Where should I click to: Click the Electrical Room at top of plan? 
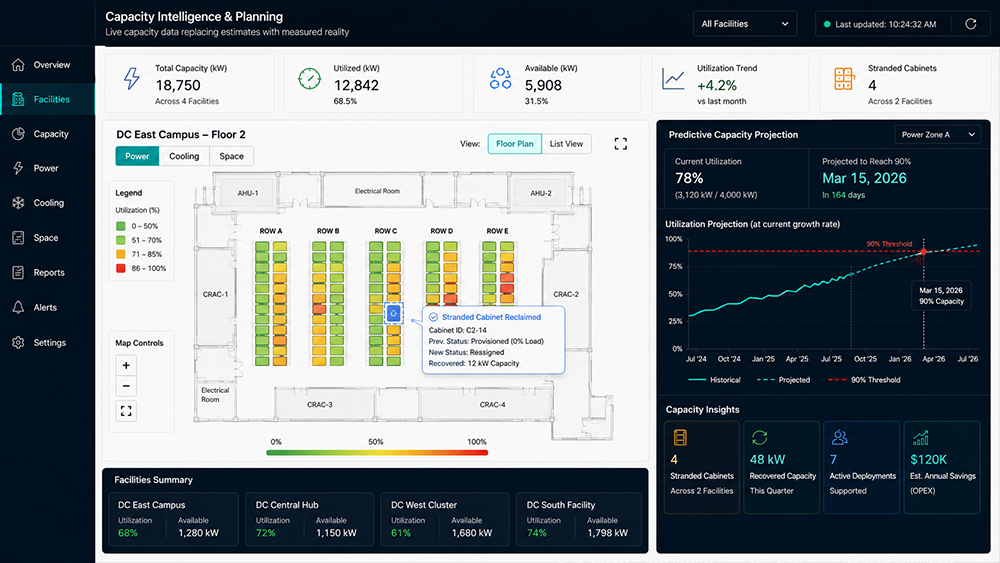pos(377,191)
